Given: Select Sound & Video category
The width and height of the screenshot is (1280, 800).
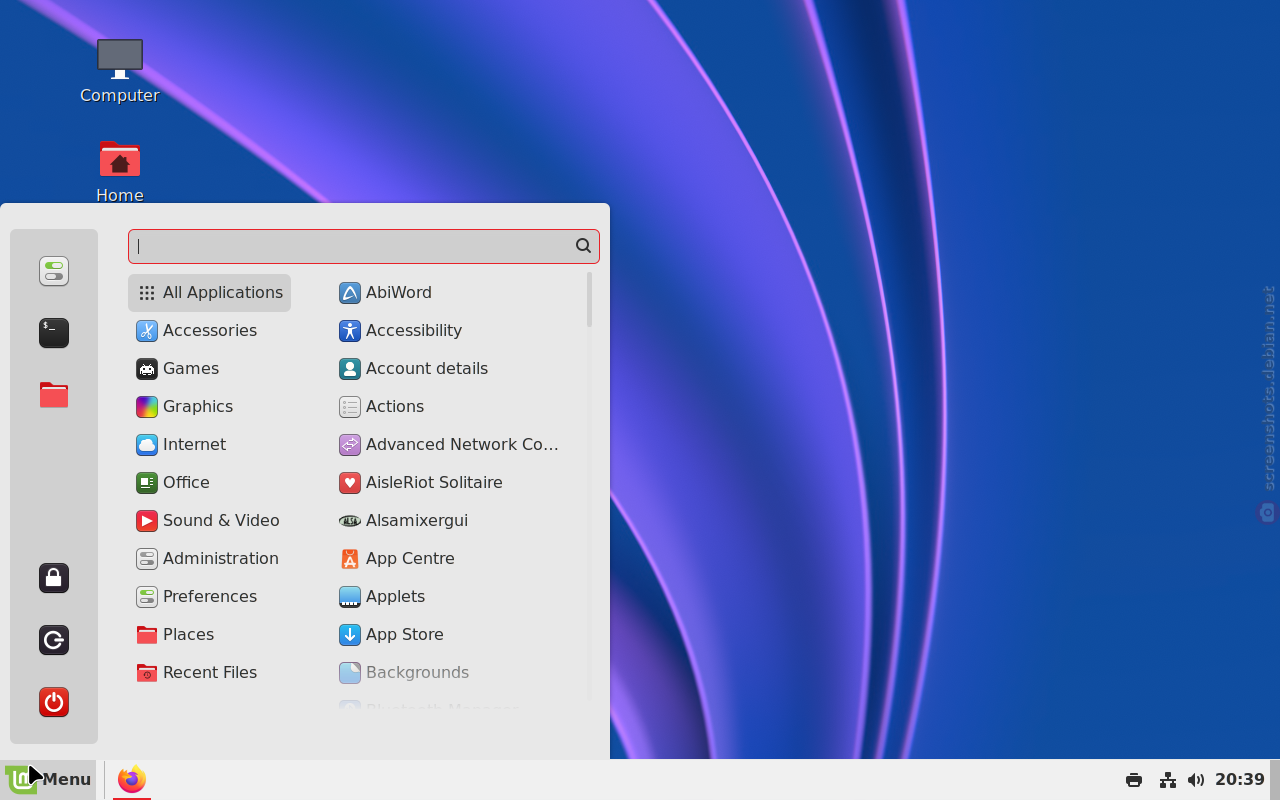Looking at the screenshot, I should coord(210,521).
